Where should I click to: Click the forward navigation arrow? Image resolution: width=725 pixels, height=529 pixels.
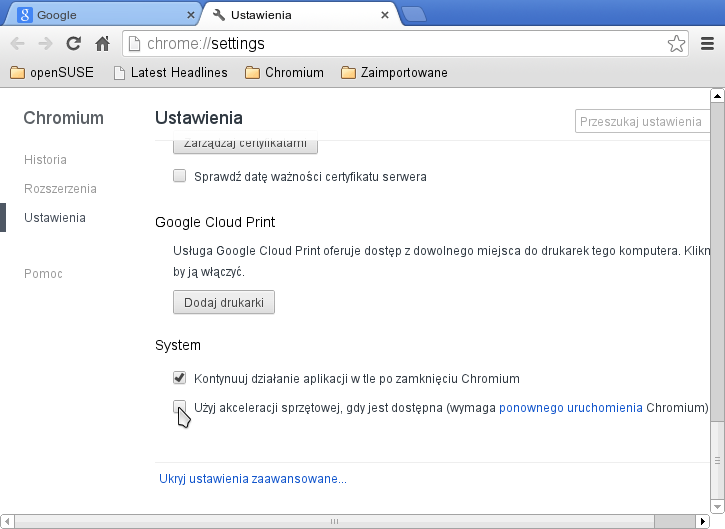45,44
